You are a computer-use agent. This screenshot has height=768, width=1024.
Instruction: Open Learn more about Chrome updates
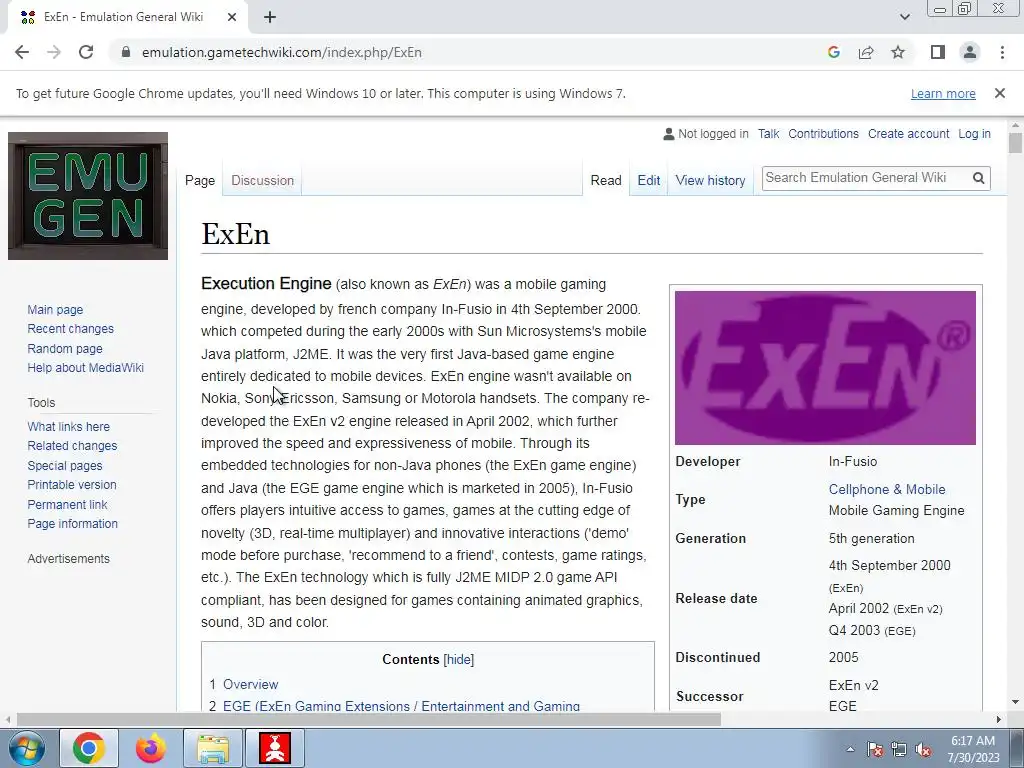click(x=943, y=93)
